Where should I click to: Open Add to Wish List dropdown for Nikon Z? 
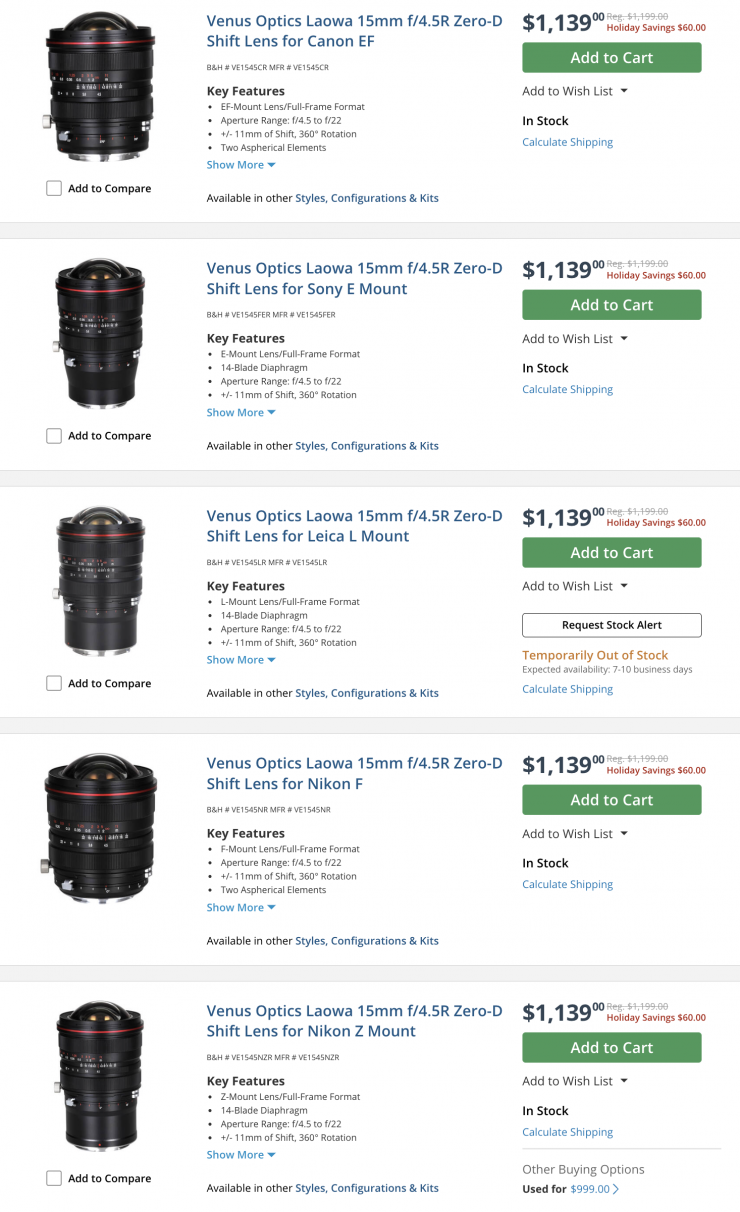point(575,1081)
